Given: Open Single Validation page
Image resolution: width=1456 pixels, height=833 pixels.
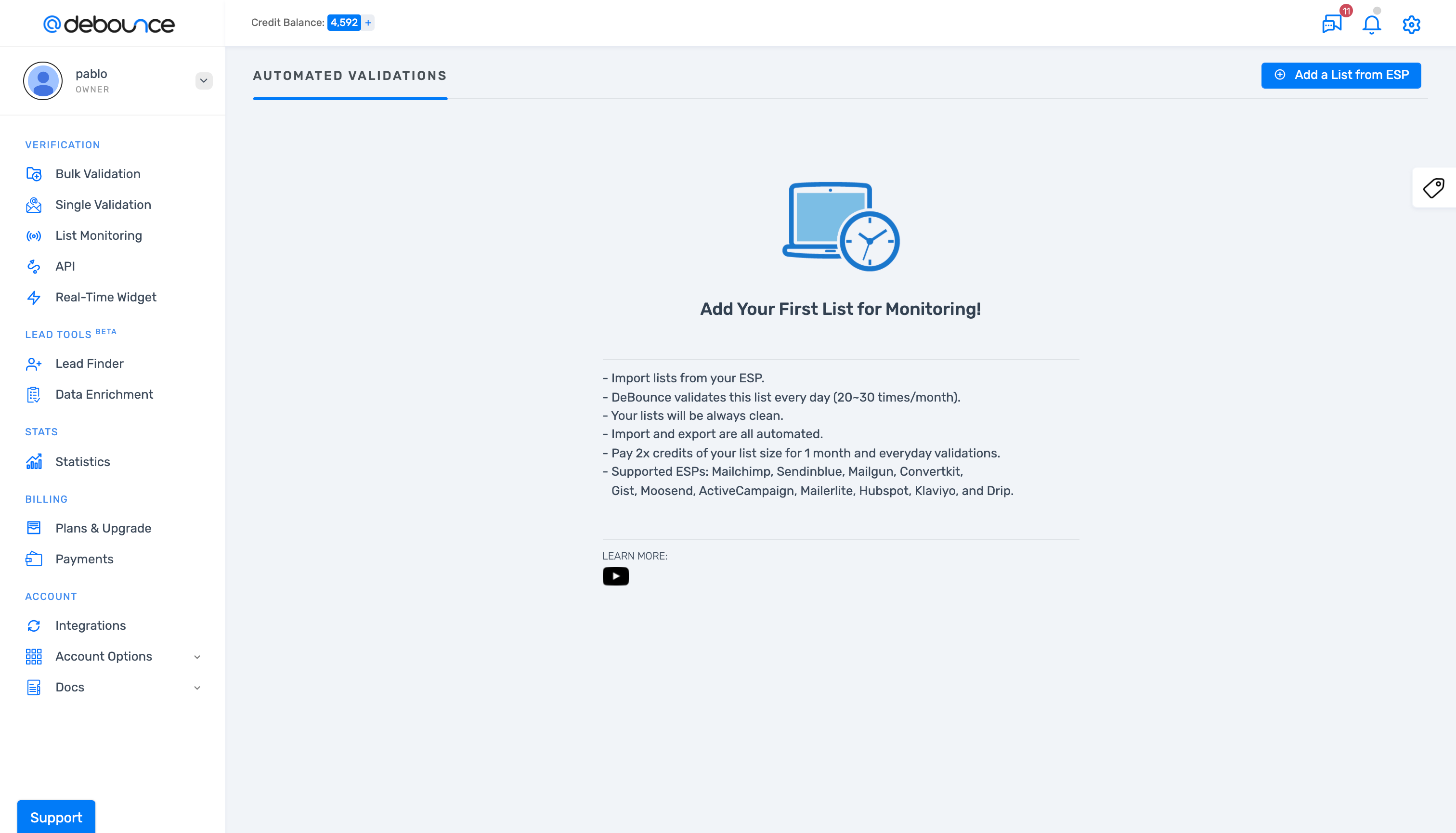Looking at the screenshot, I should click(103, 205).
